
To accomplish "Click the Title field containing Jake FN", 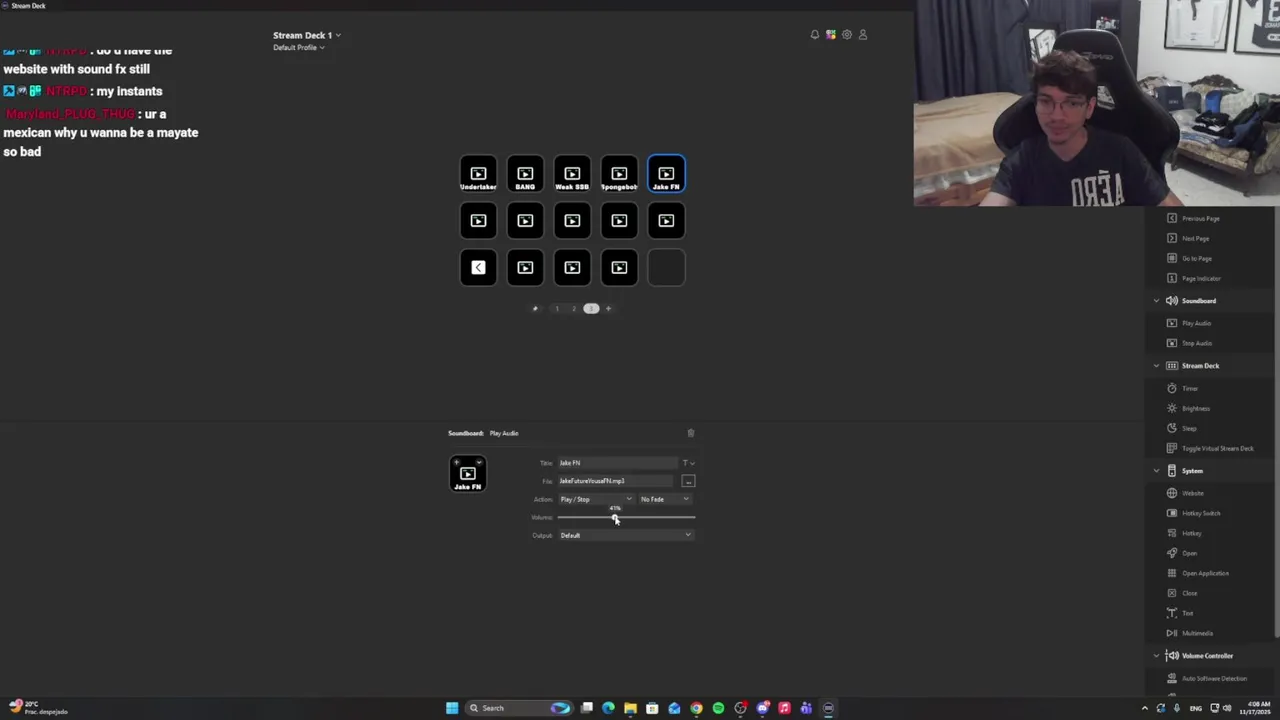I will [x=617, y=463].
